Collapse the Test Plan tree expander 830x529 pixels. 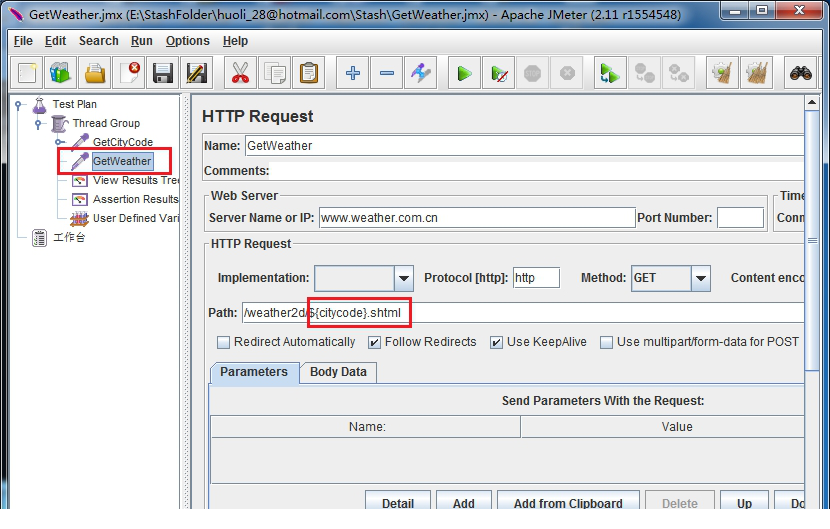(x=19, y=105)
